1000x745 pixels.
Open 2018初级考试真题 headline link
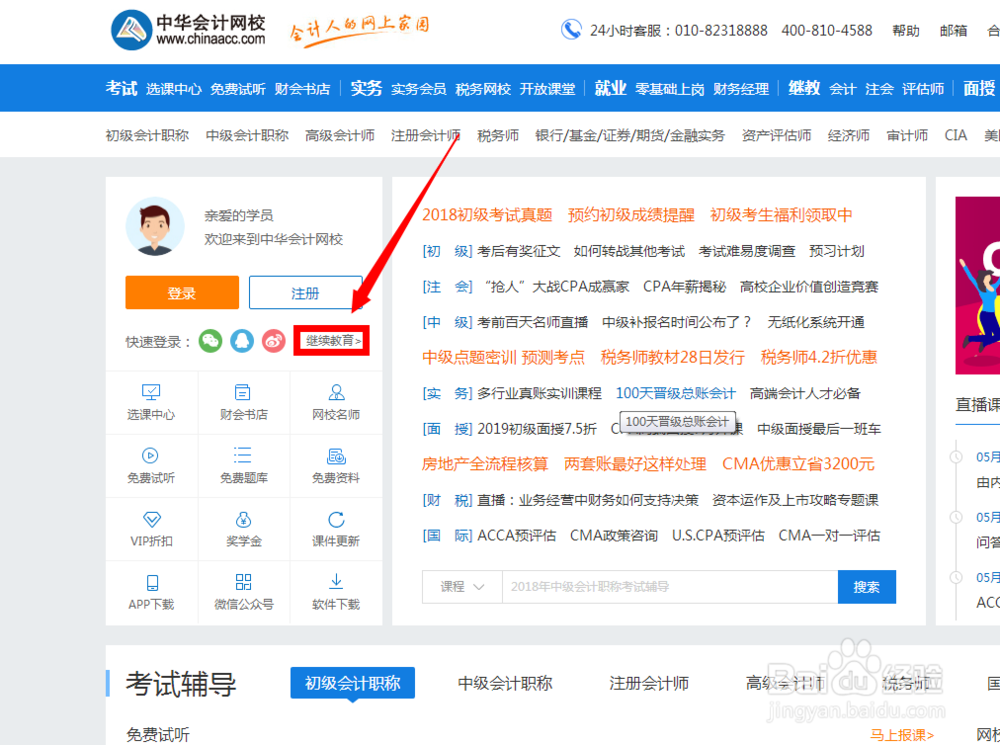pyautogui.click(x=487, y=215)
